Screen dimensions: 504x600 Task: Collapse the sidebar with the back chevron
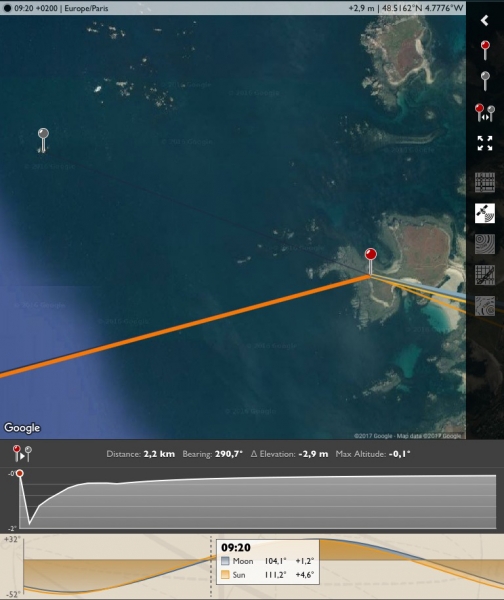click(484, 20)
